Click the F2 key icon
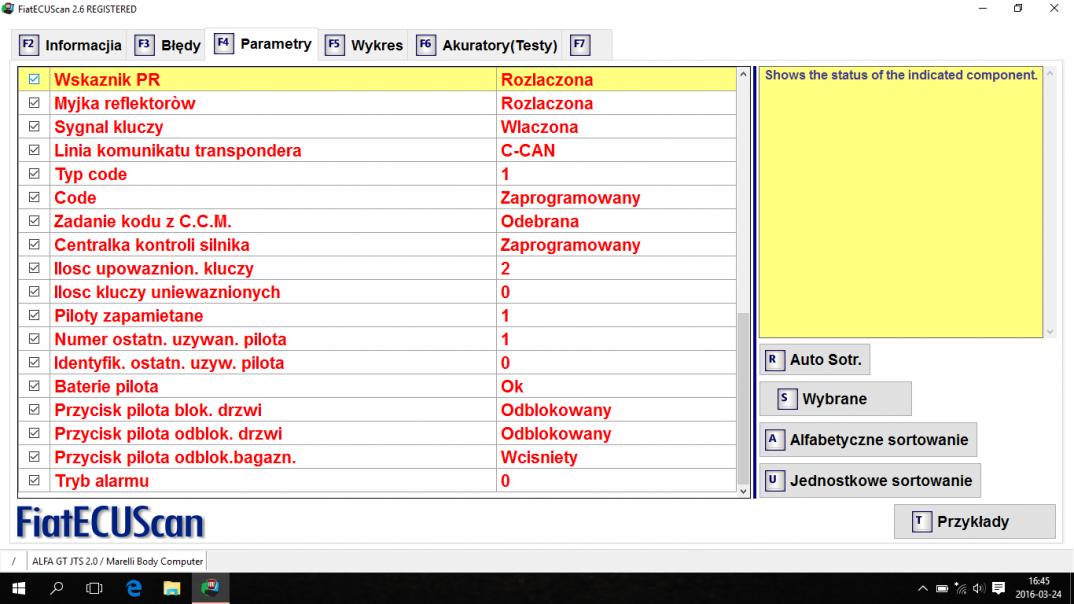Screen dimensions: 1074x604 point(28,45)
